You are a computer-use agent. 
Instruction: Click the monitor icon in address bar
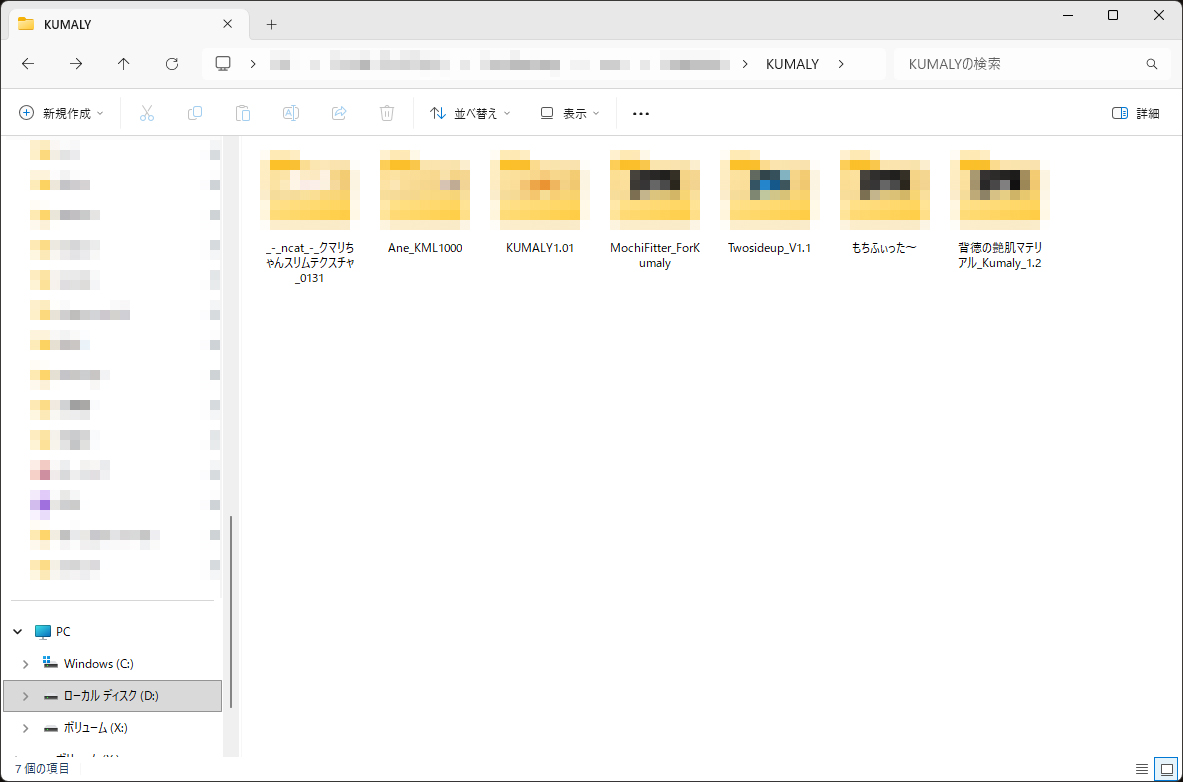tap(223, 64)
